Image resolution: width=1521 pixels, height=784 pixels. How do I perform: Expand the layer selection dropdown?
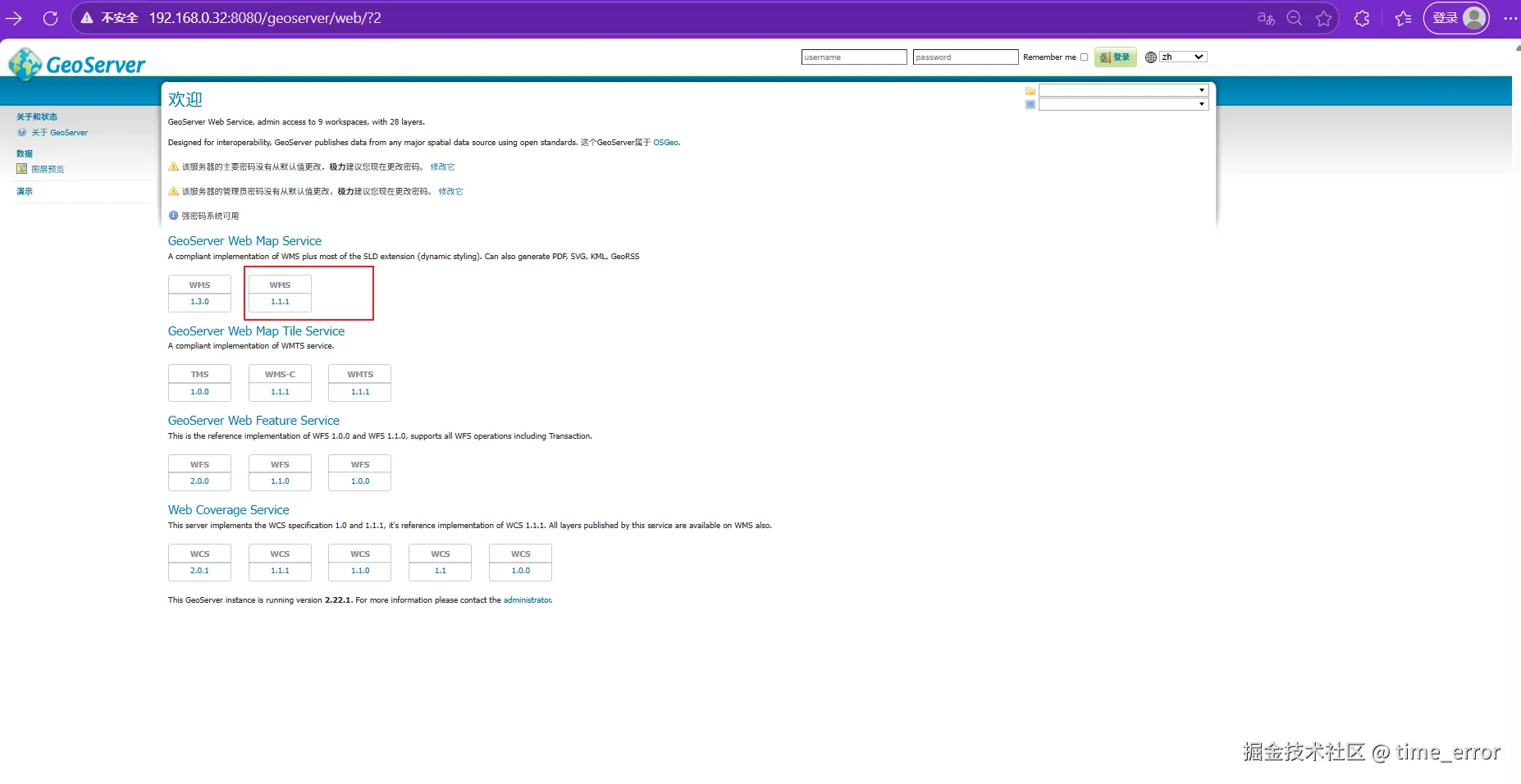pyautogui.click(x=1200, y=103)
